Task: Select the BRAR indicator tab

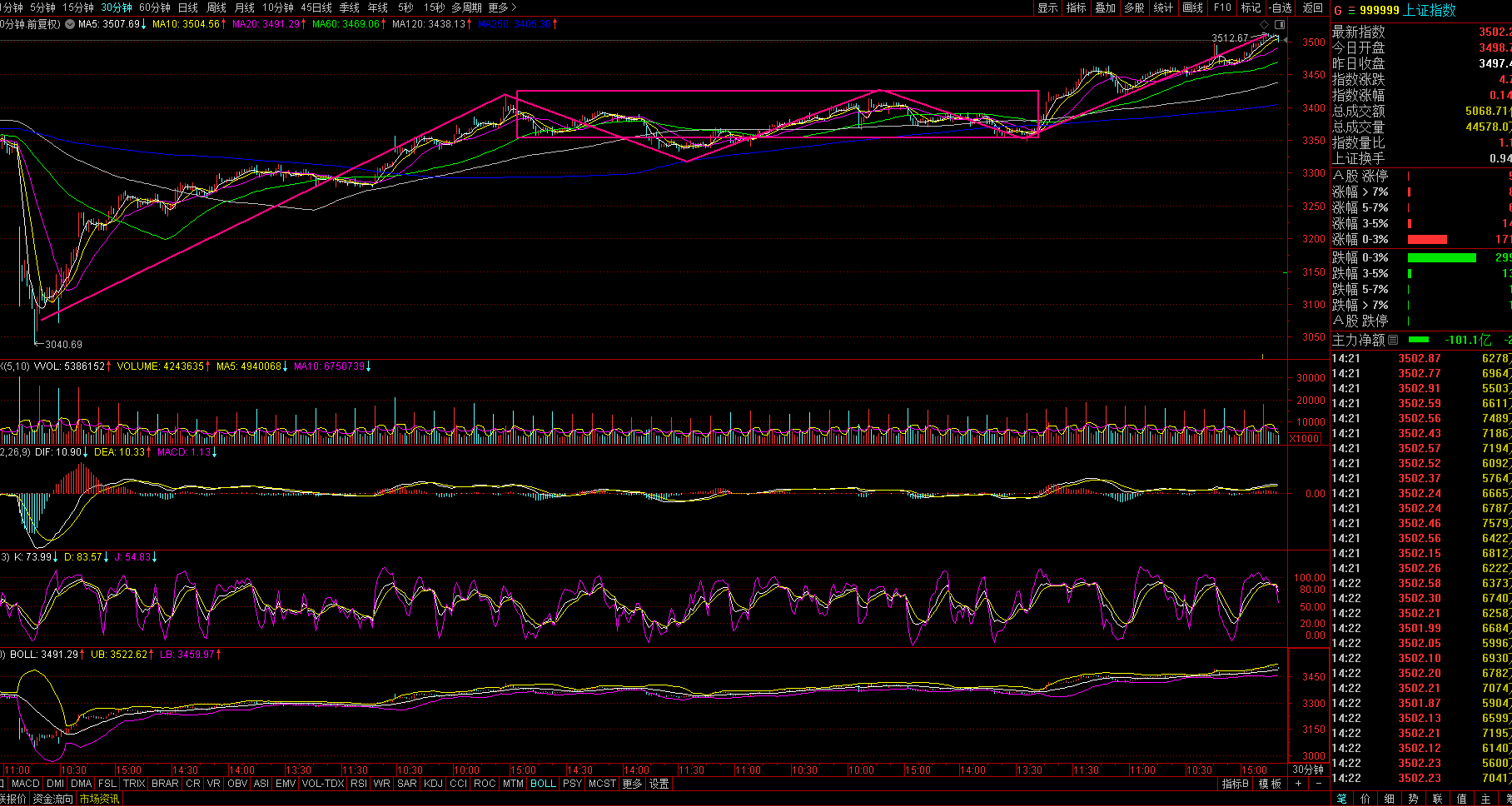Action: [165, 784]
